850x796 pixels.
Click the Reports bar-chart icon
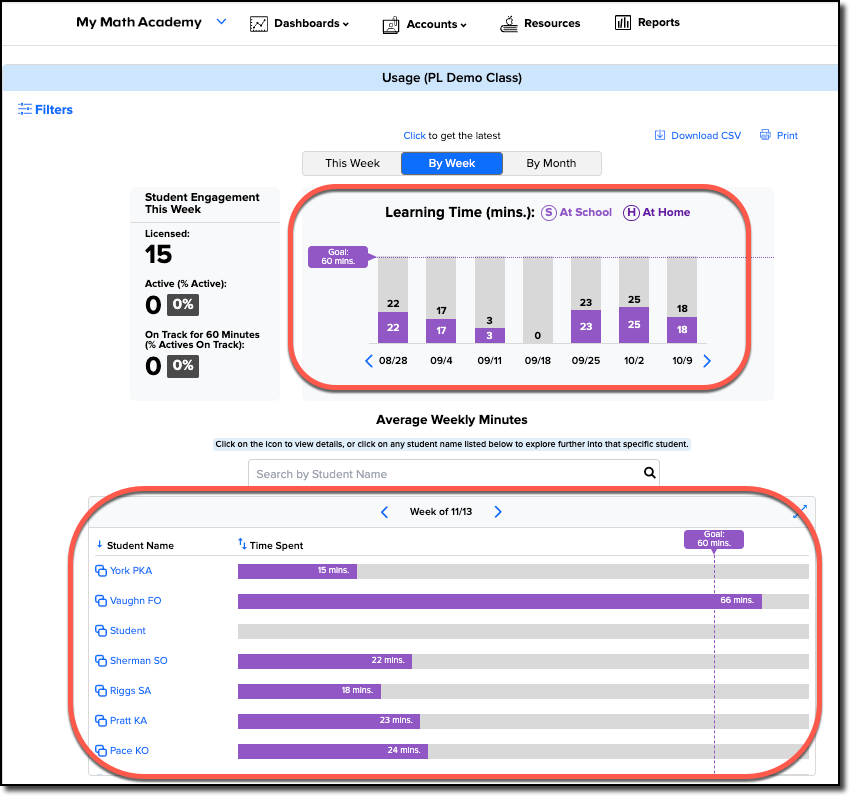pos(623,22)
